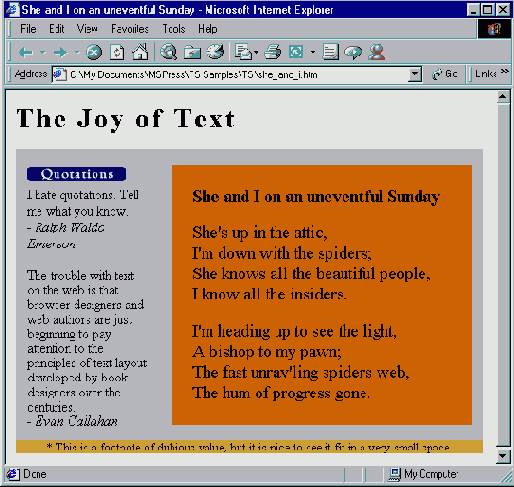Refresh the page with the Refresh icon

pos(117,52)
